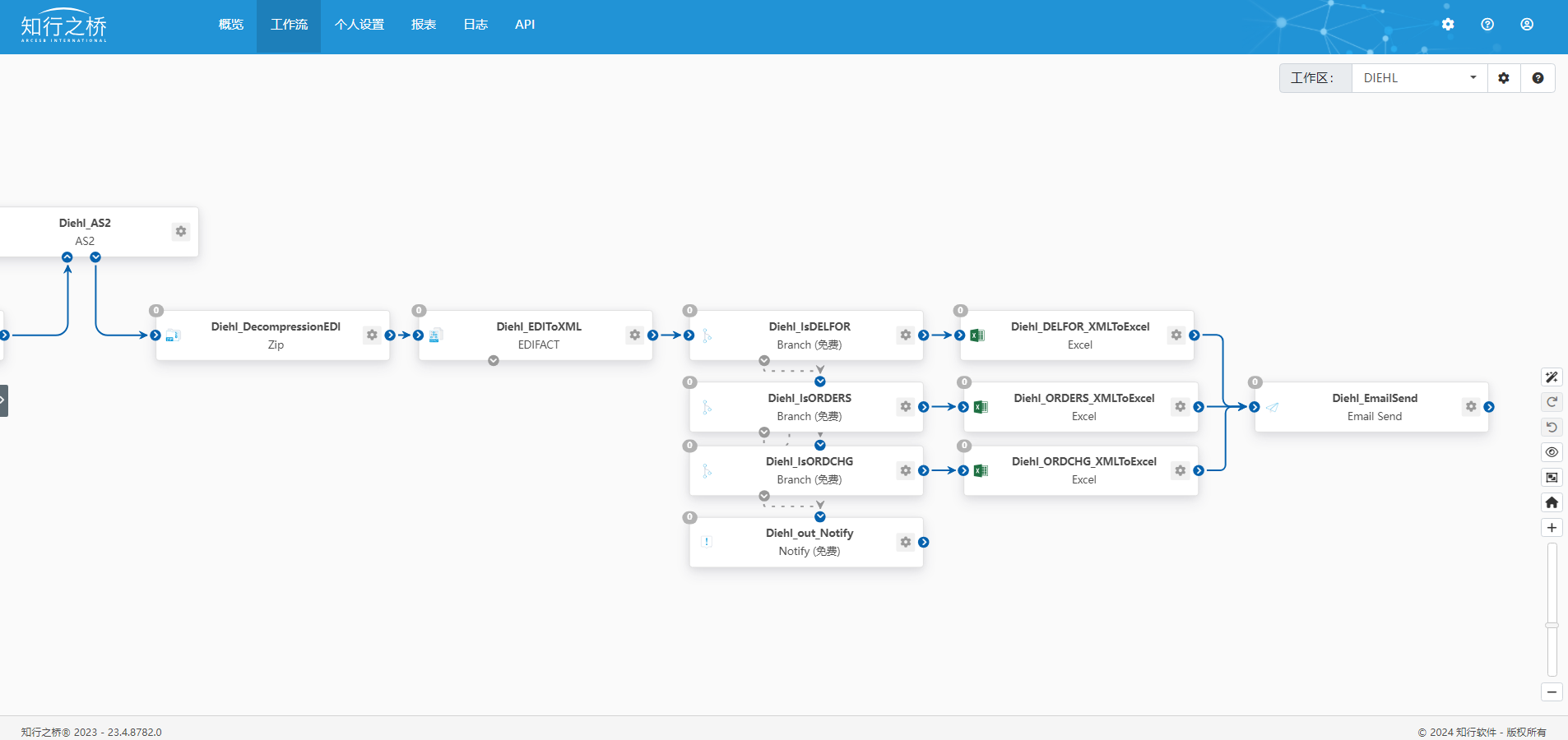Click notify icon on Diehl_out_Notify

tap(707, 542)
